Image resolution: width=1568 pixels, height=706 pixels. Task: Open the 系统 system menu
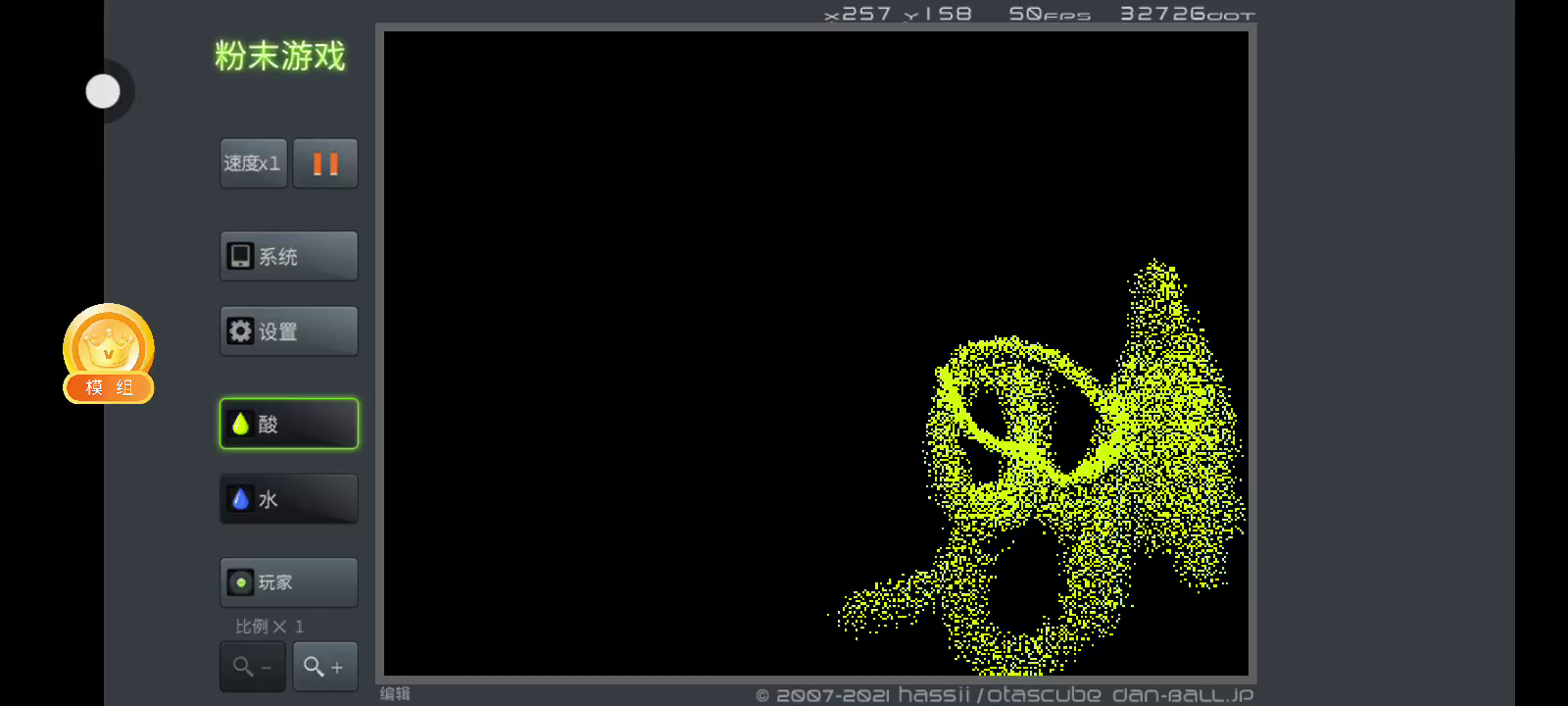tap(289, 257)
